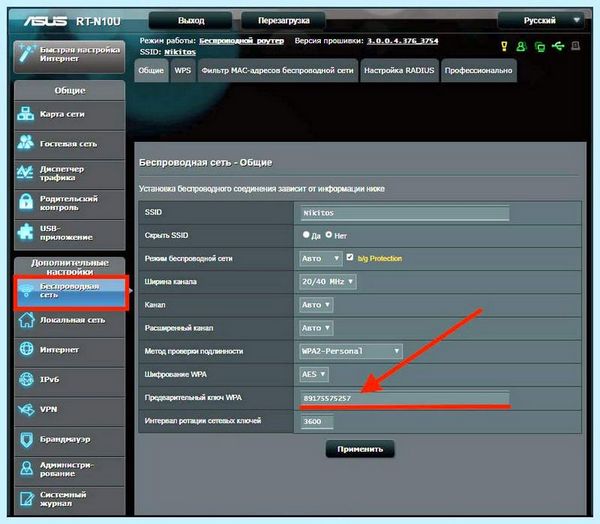
Task: Open Администрирование menu item
Action: click(69, 469)
